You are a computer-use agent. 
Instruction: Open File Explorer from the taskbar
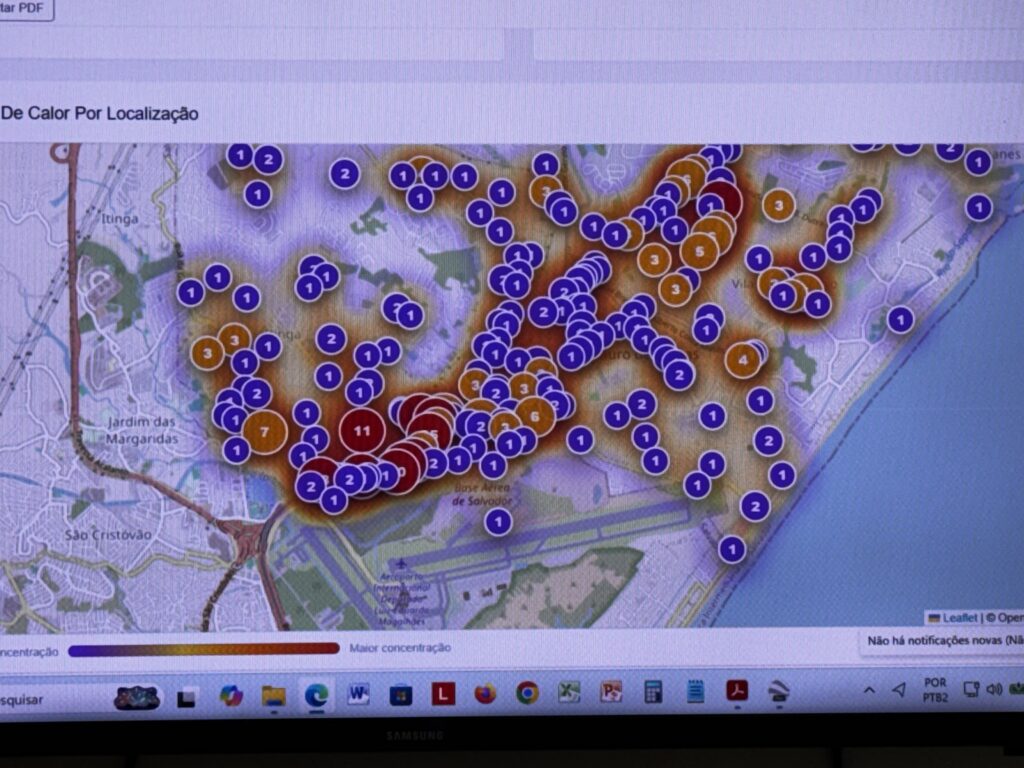(274, 696)
